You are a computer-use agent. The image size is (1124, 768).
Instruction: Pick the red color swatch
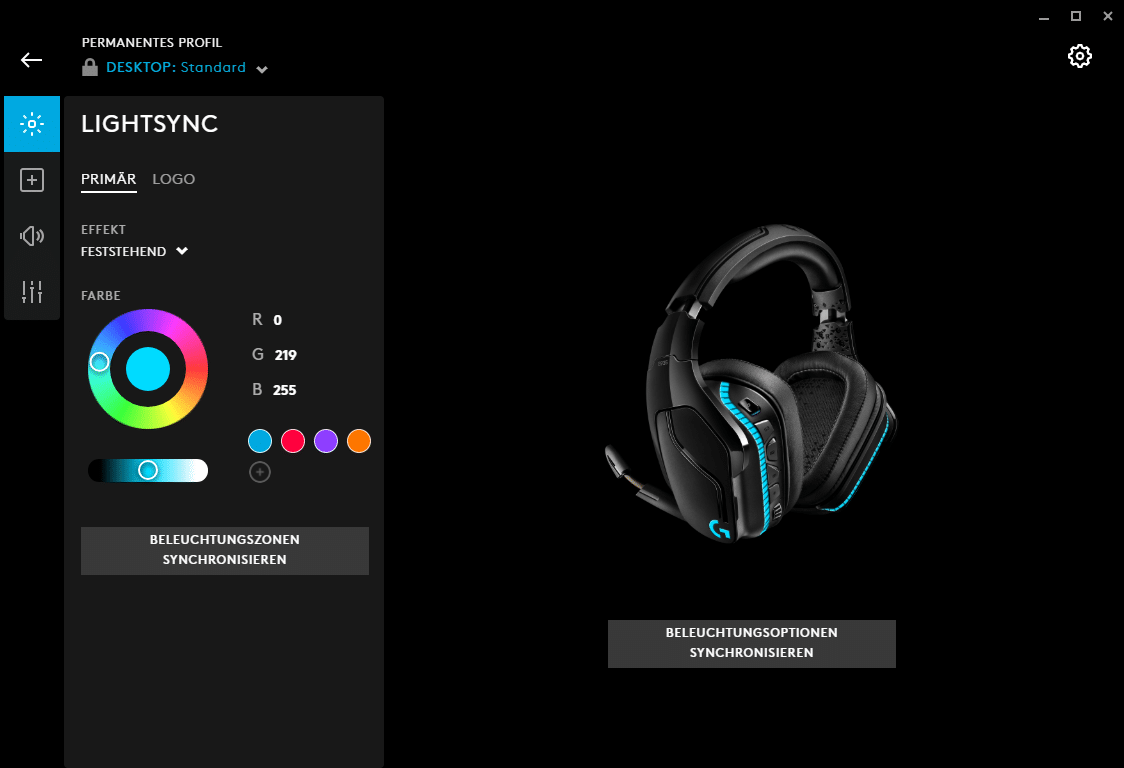pyautogui.click(x=292, y=441)
